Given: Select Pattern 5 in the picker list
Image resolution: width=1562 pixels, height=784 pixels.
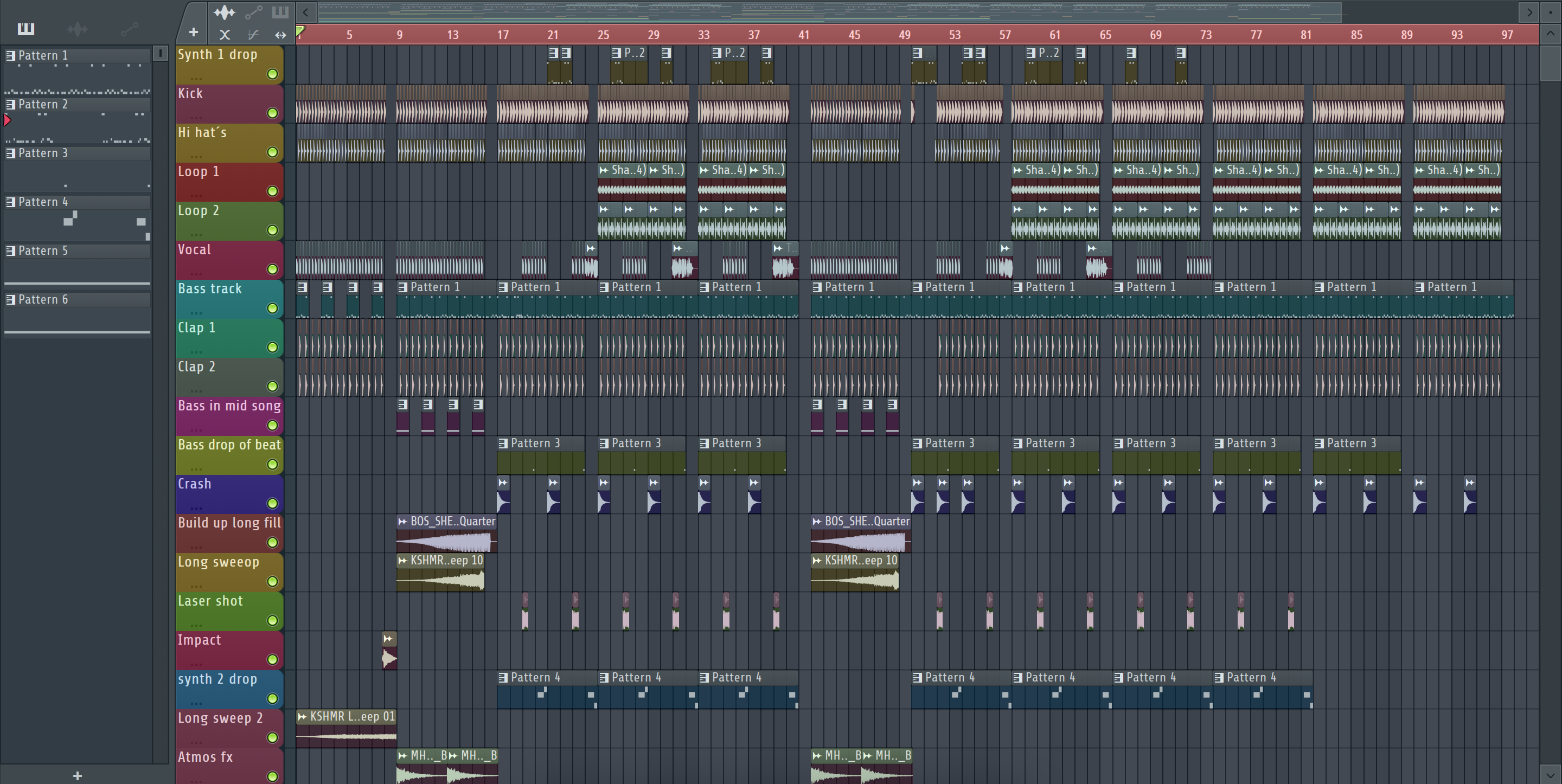Looking at the screenshot, I should coord(42,250).
